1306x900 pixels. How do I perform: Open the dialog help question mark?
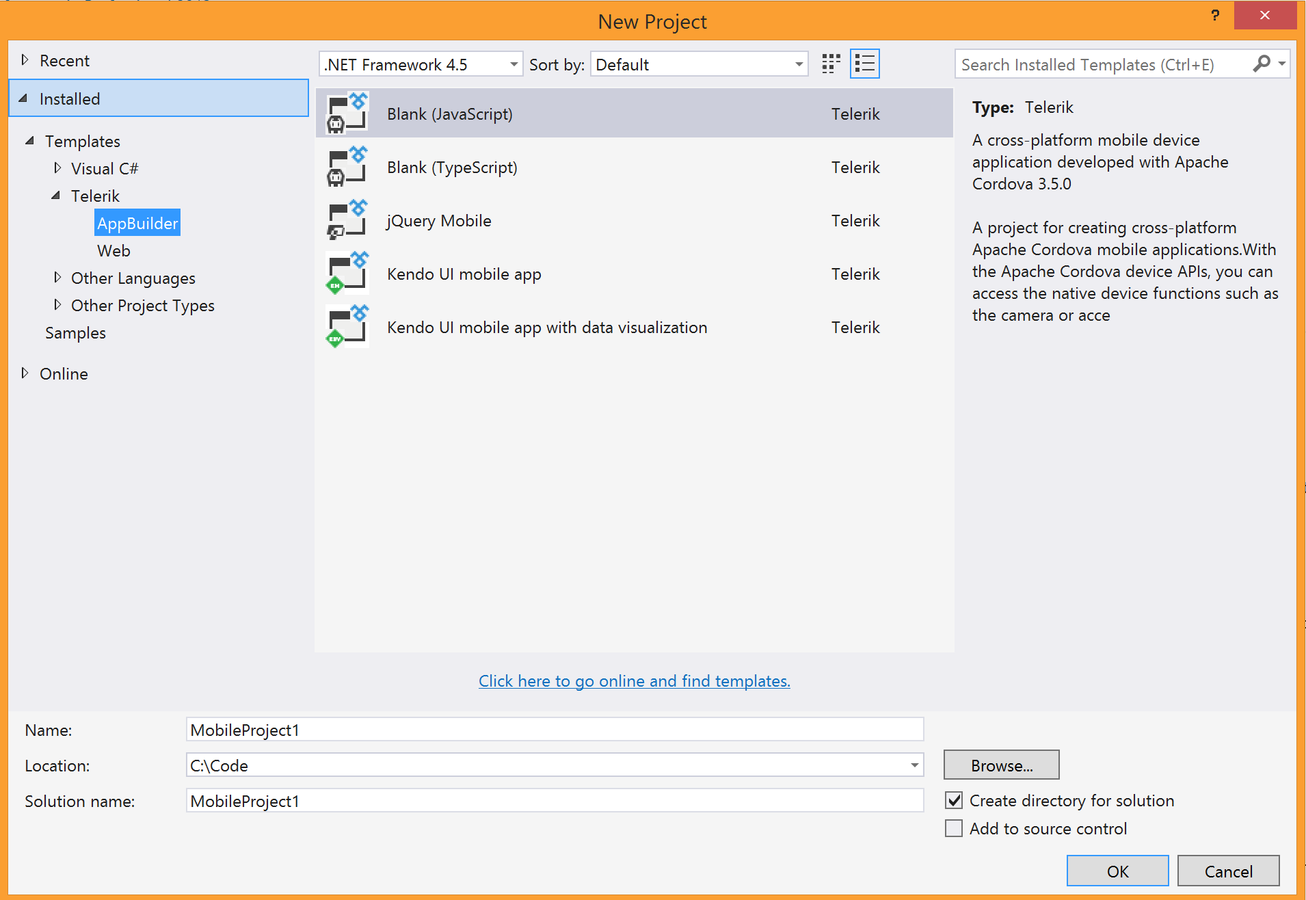[x=1215, y=16]
